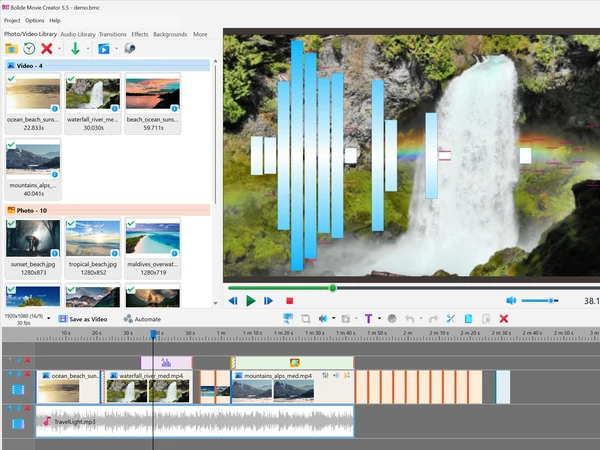600x450 pixels.
Task: Toggle checkbox on maldives_overwat photo
Action: tap(131, 223)
